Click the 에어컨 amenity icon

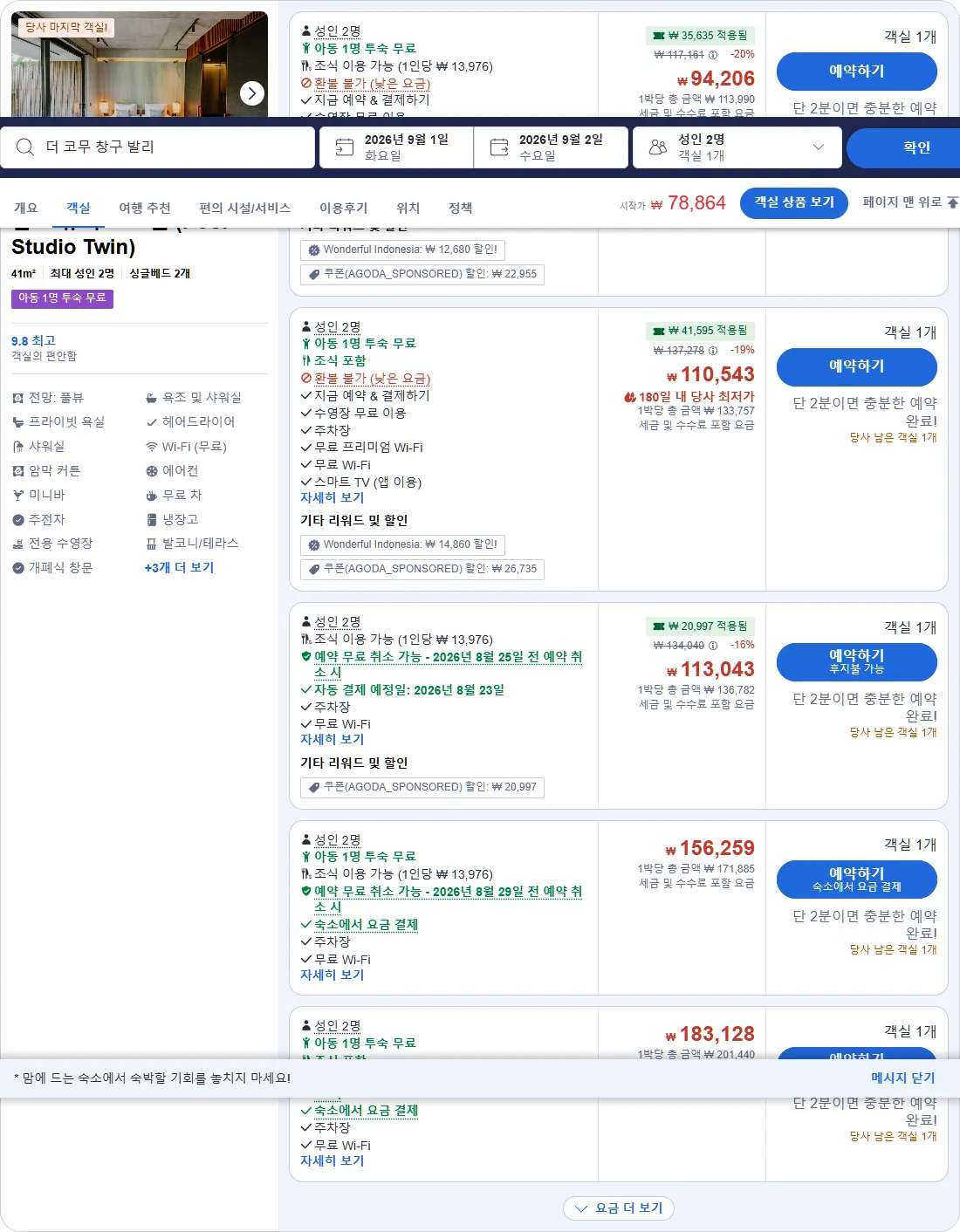tap(152, 471)
